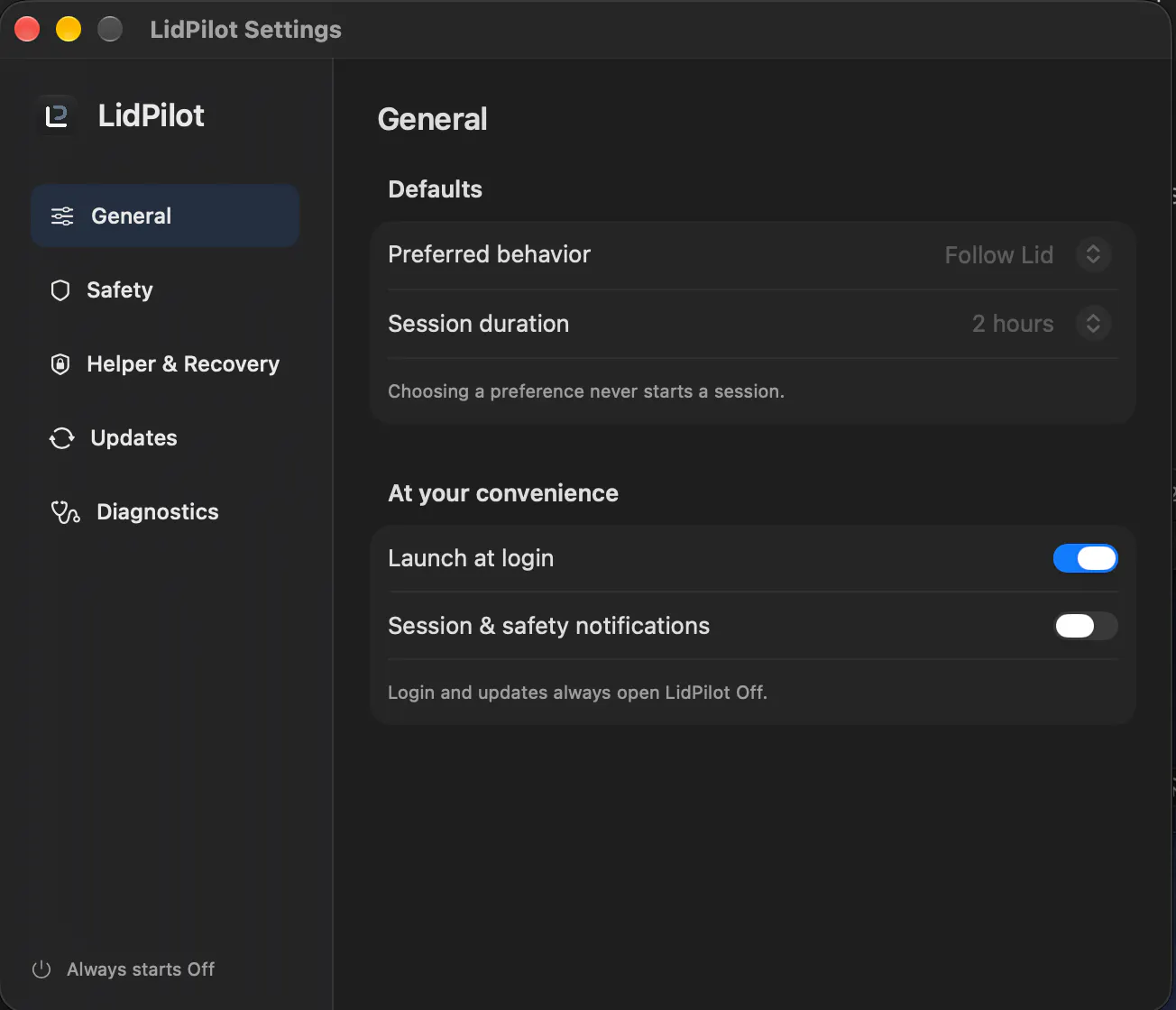Open the Session duration dropdown arrows
Screen dimensions: 1176x1010
(x=1093, y=323)
